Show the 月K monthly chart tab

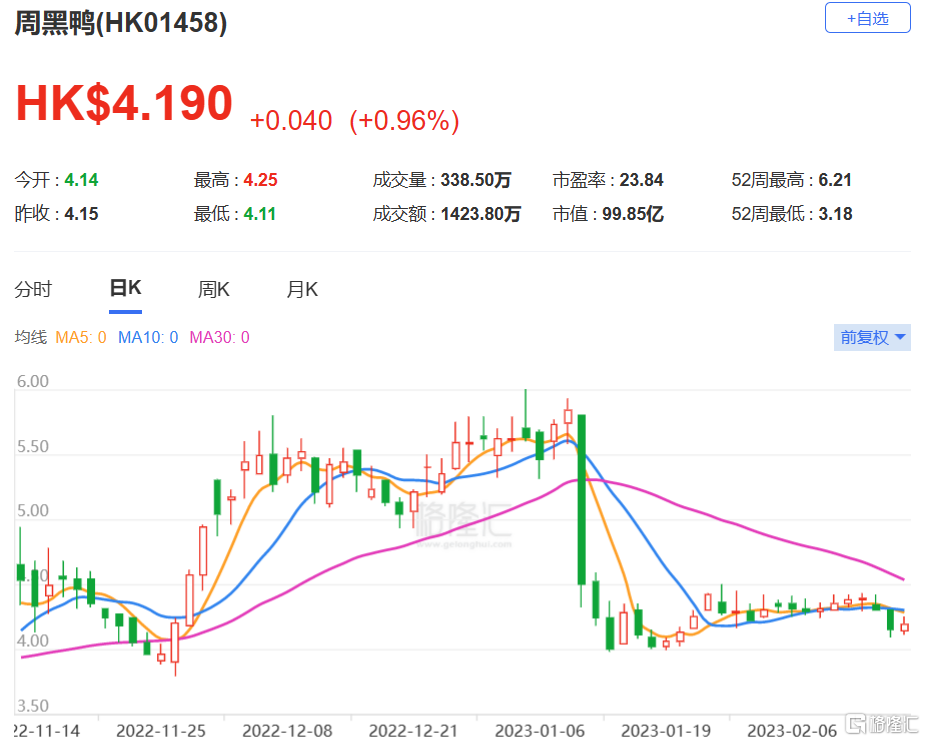302,289
